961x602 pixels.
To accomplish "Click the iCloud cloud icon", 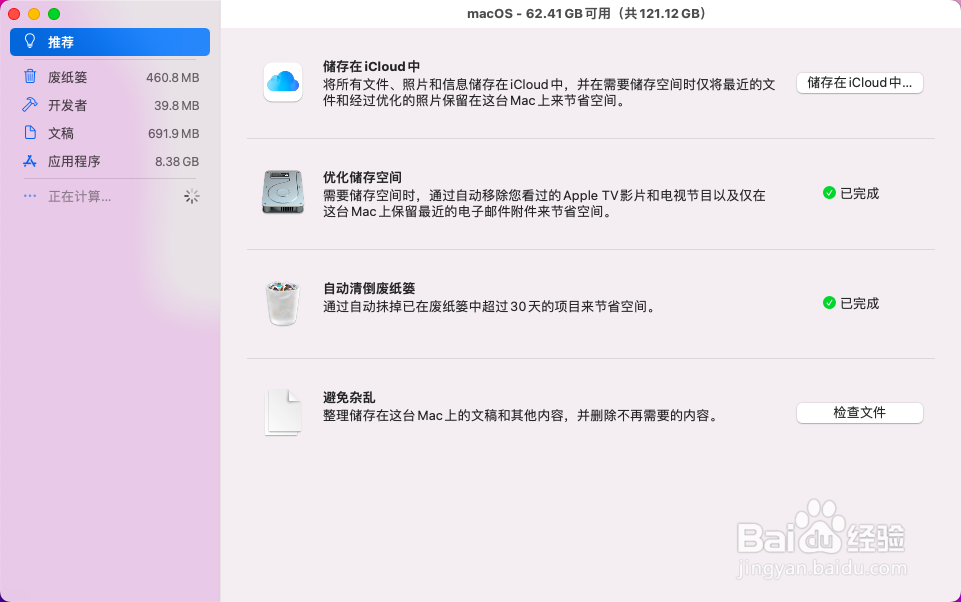I will pyautogui.click(x=283, y=83).
